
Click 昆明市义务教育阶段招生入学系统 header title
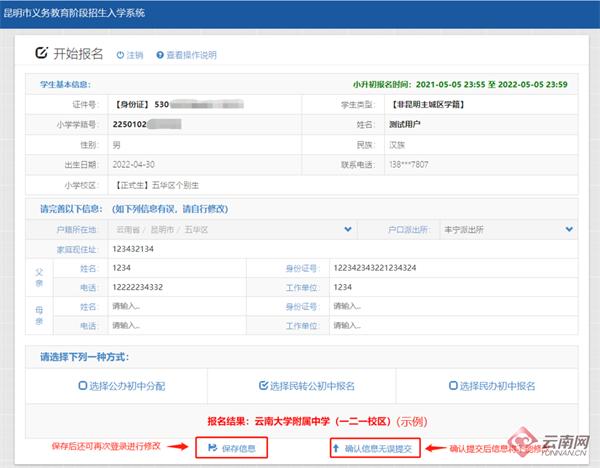(74, 13)
